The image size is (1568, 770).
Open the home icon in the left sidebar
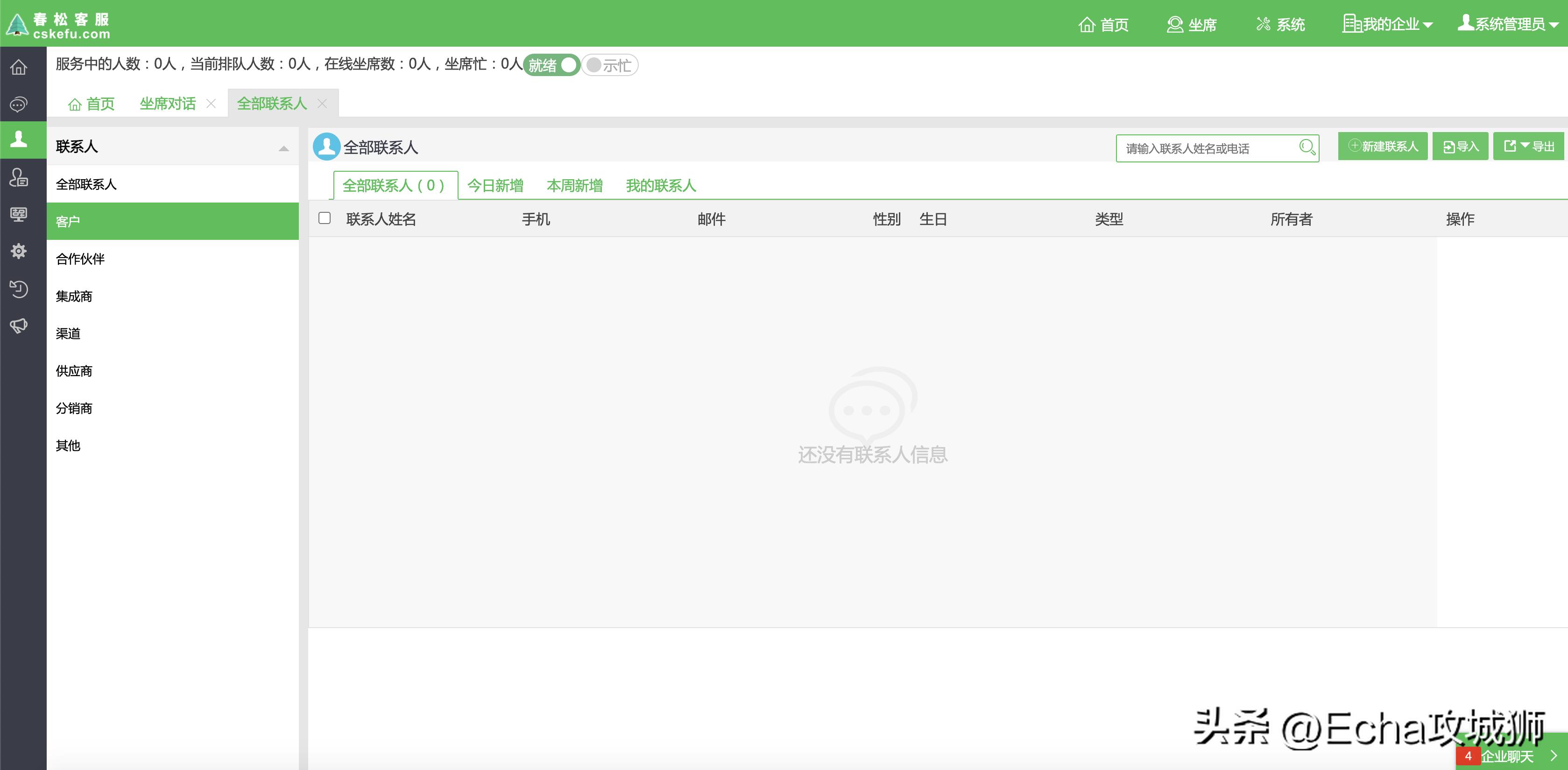click(19, 67)
